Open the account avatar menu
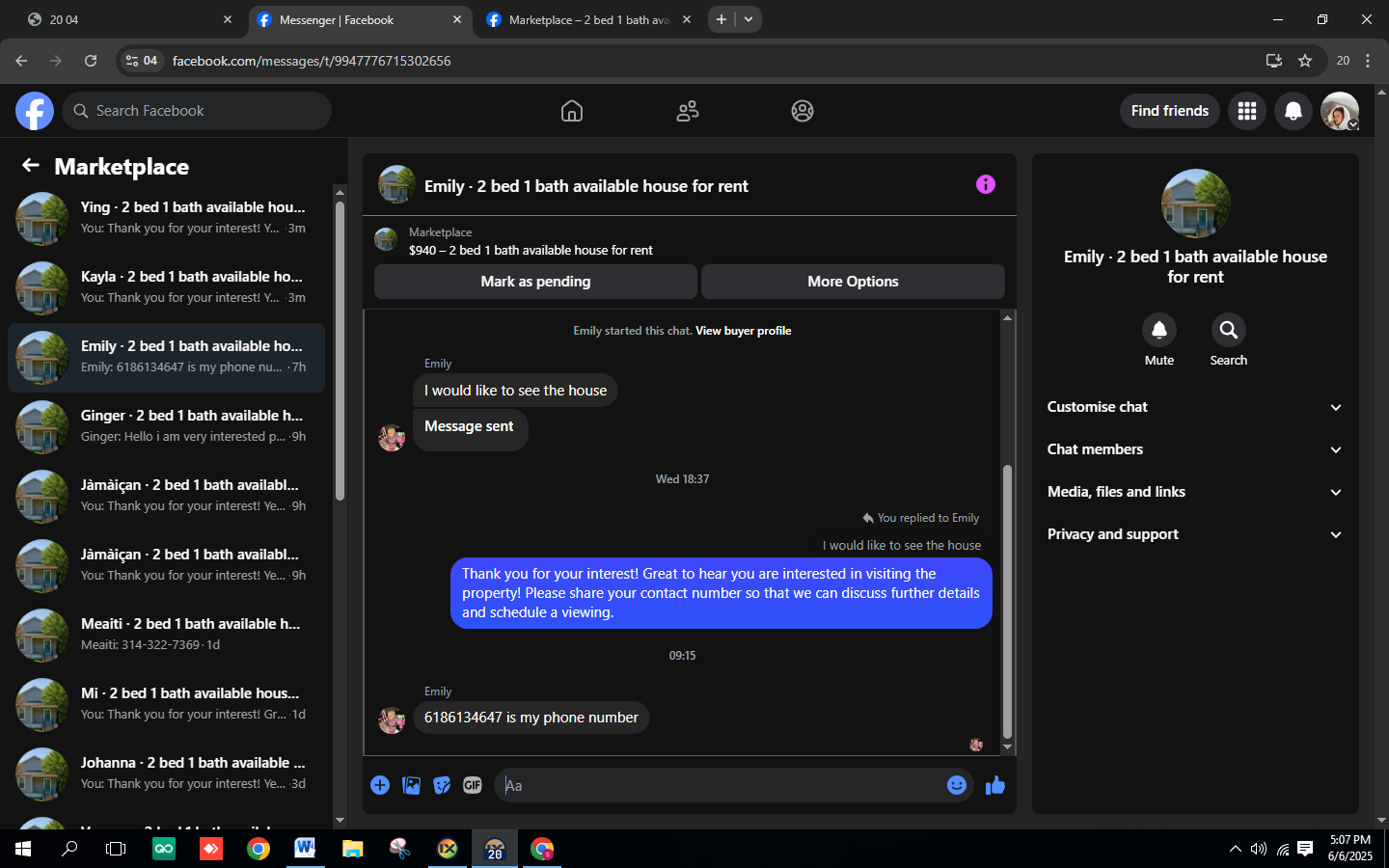This screenshot has width=1389, height=868. tap(1340, 111)
